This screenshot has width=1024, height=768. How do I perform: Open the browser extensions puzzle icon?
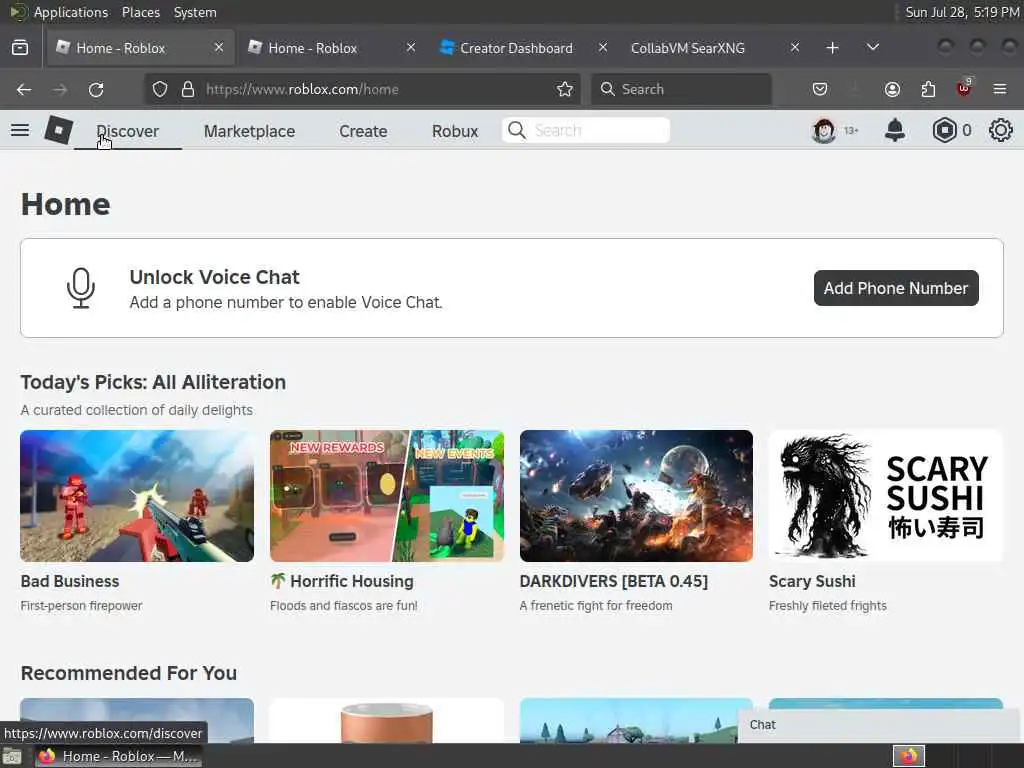[x=928, y=89]
